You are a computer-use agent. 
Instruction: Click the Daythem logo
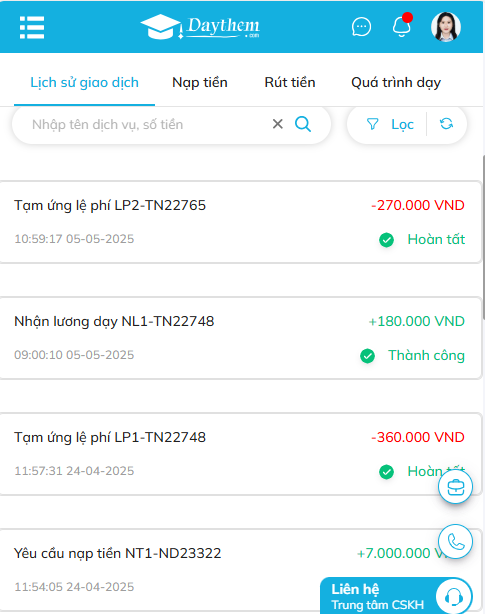(x=200, y=27)
